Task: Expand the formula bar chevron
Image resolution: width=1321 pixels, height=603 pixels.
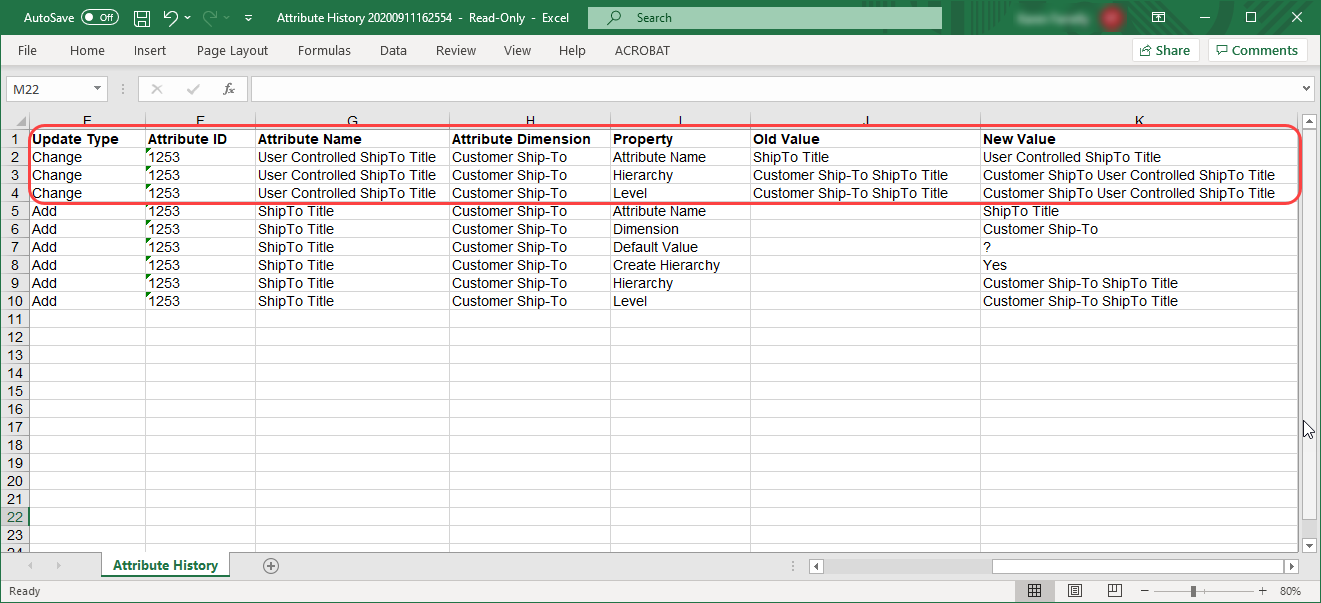Action: [1307, 89]
